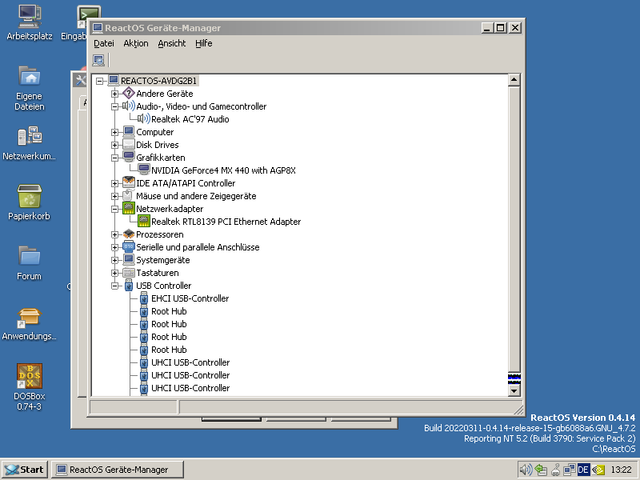Click the IDE ATA/ATAPI Controller icon
Image resolution: width=640 pixels, height=480 pixels.
pos(129,183)
